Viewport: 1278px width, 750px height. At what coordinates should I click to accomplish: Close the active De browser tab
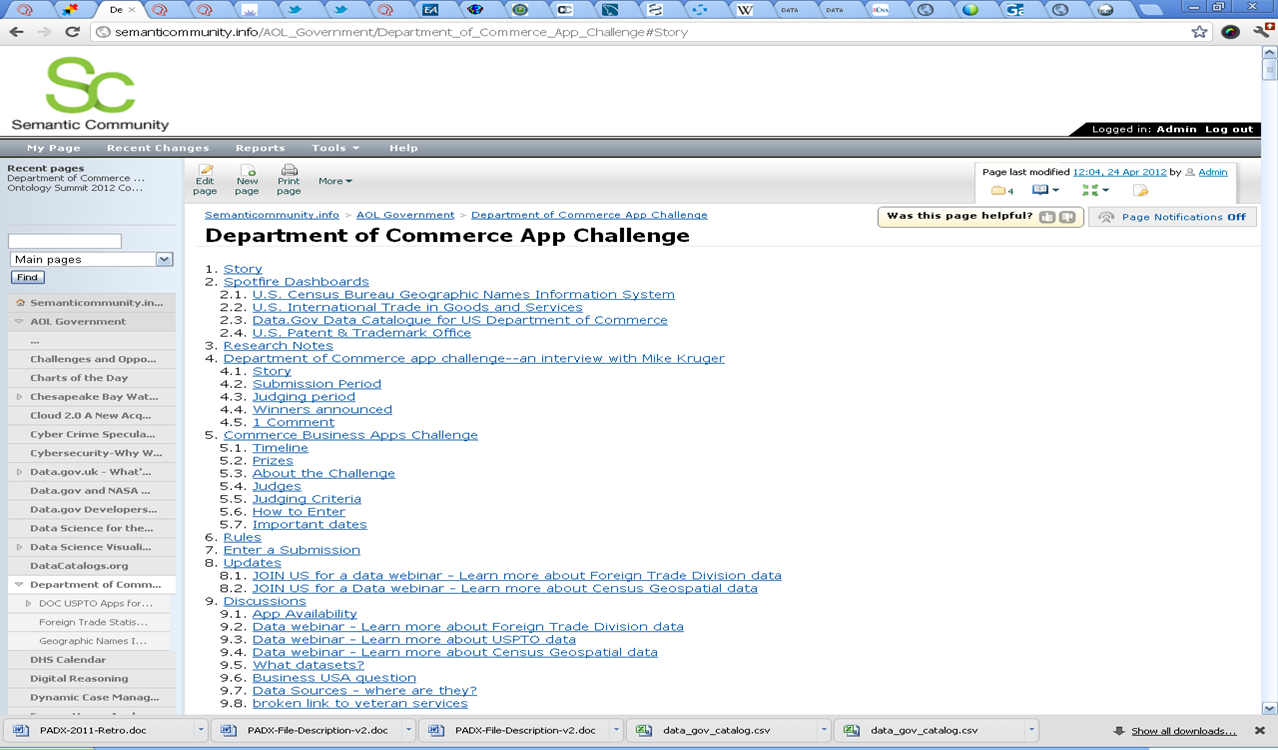[132, 10]
